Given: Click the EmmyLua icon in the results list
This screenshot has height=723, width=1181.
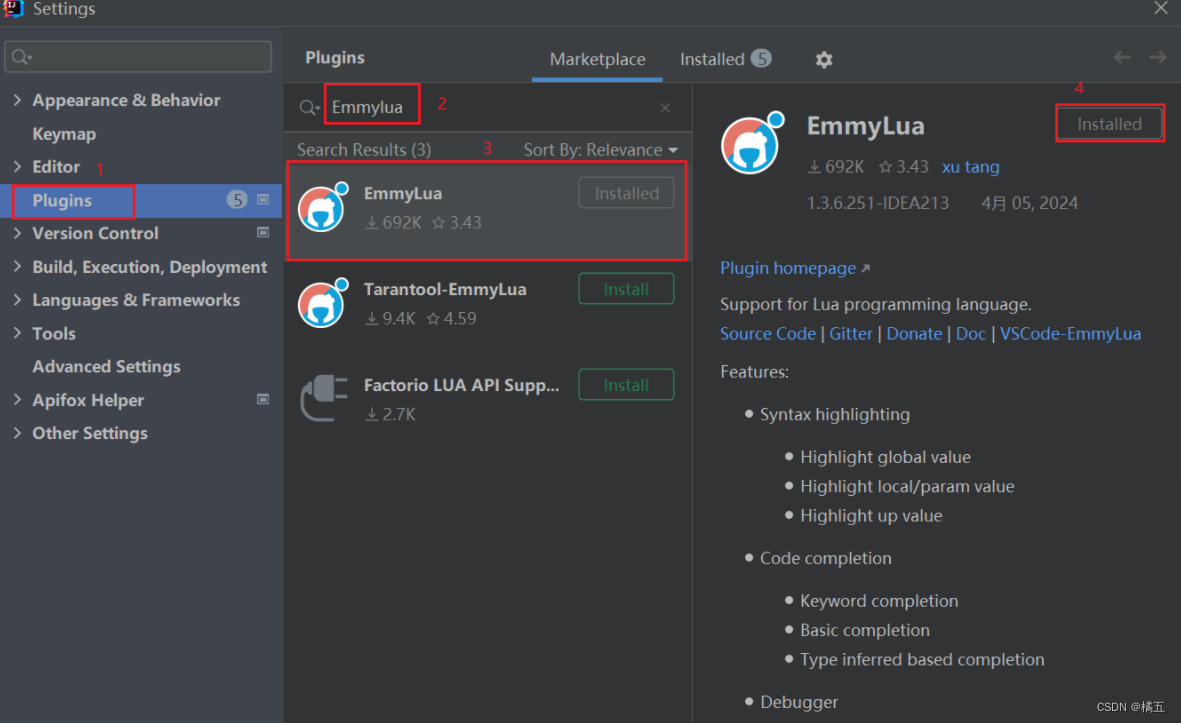Looking at the screenshot, I should pos(323,207).
